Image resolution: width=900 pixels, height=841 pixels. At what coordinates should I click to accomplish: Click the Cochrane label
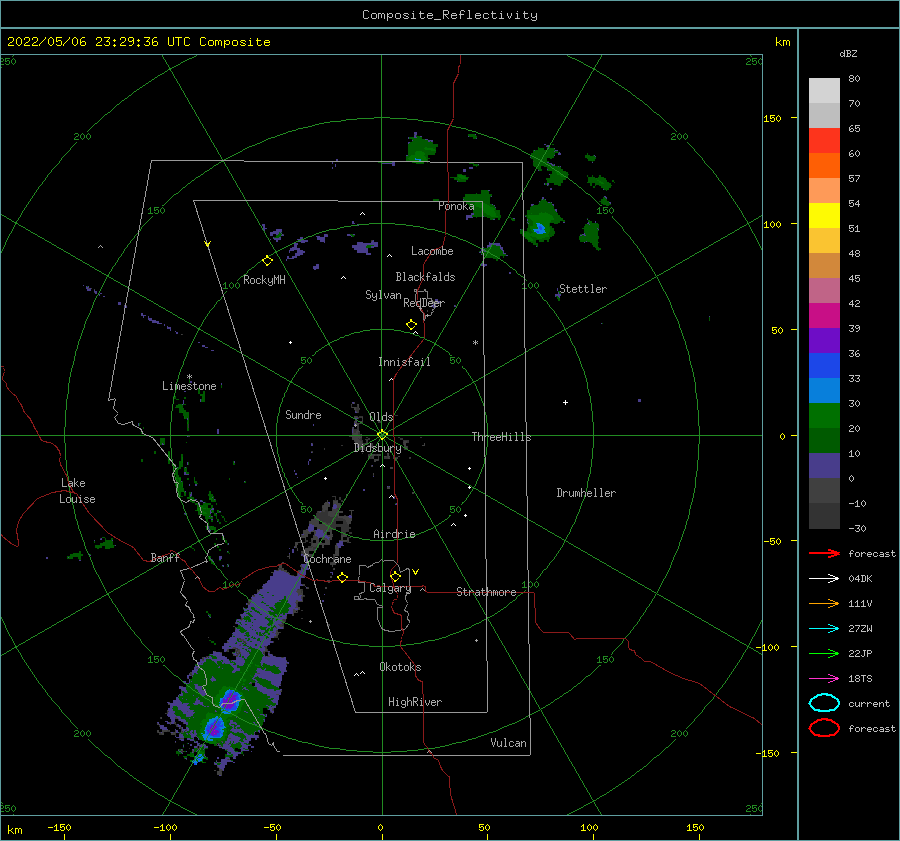(327, 559)
